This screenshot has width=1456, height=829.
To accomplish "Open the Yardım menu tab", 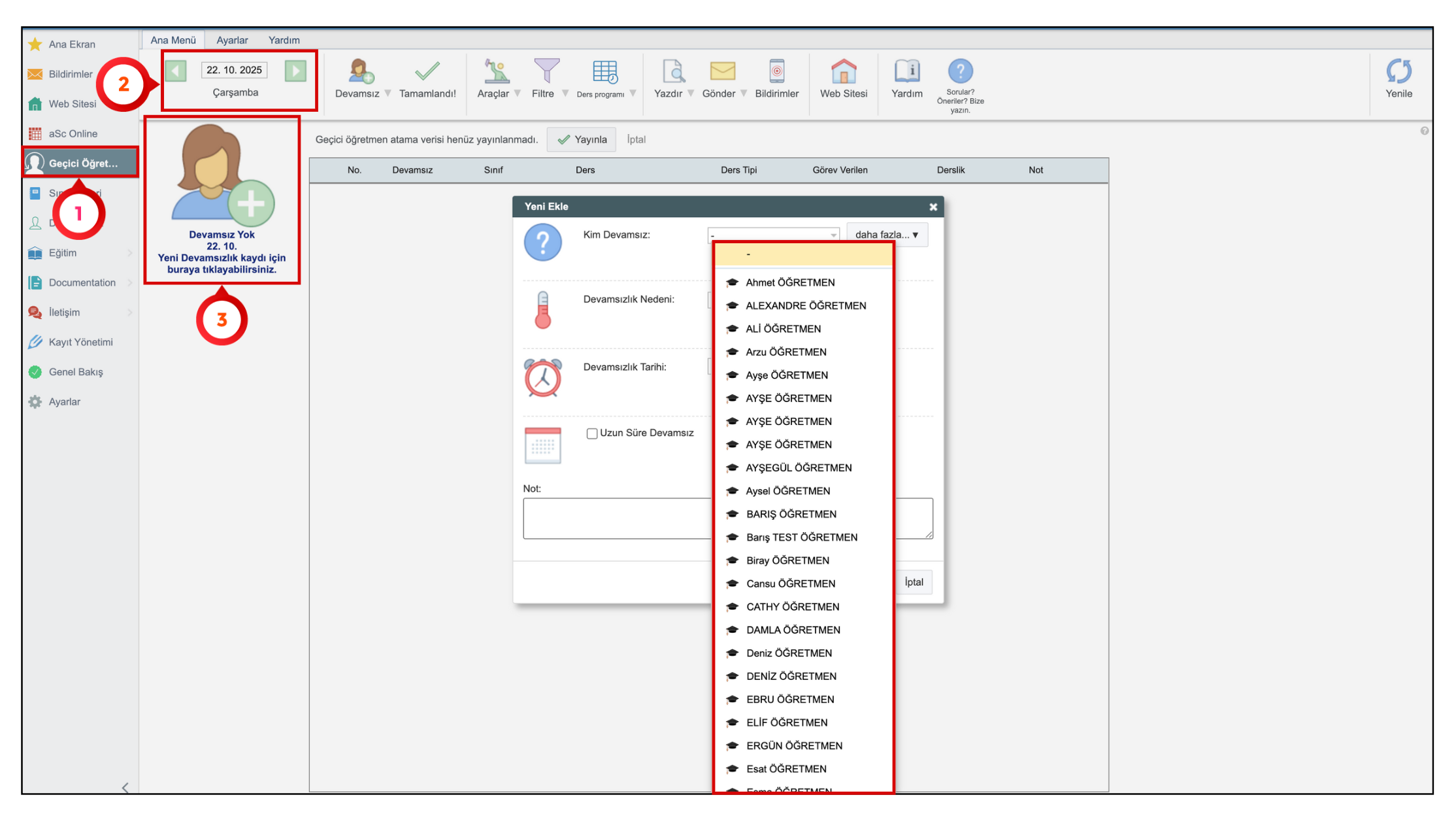I will 284,40.
